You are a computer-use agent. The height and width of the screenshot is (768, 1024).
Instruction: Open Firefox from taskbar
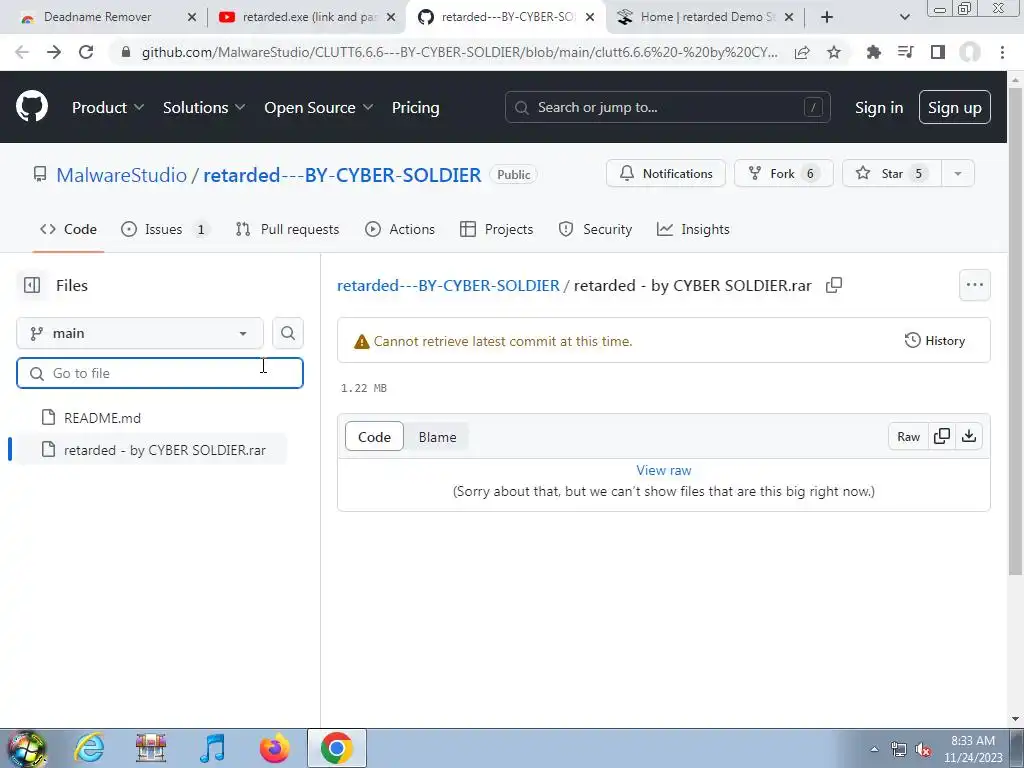coord(274,748)
